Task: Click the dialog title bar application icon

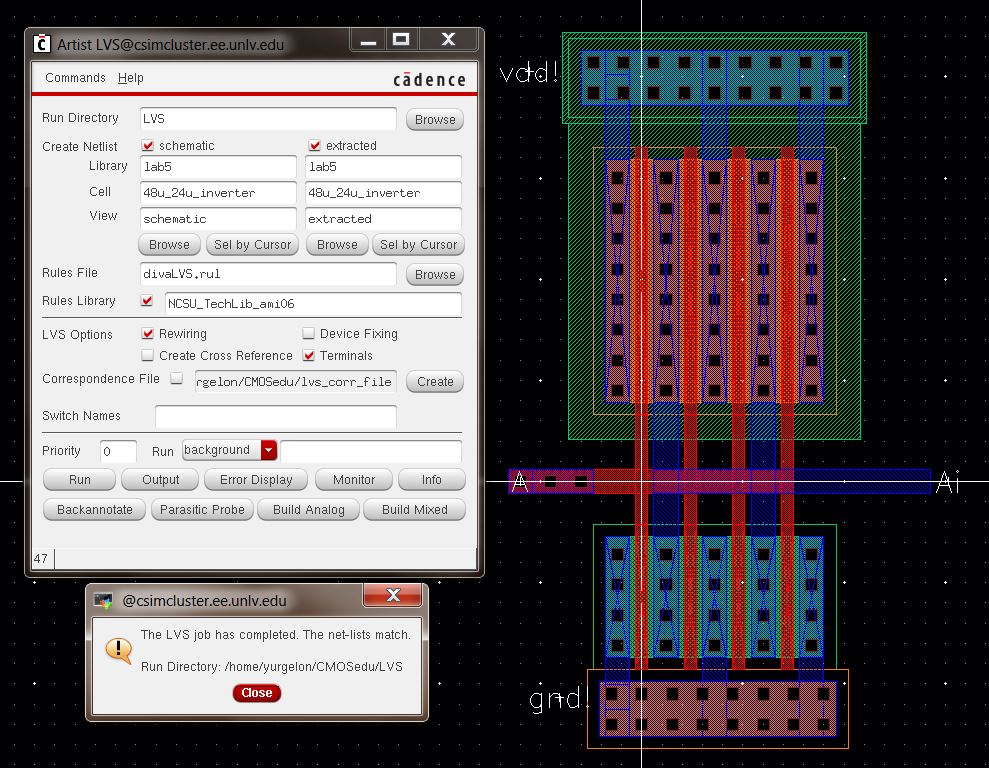Action: click(104, 601)
